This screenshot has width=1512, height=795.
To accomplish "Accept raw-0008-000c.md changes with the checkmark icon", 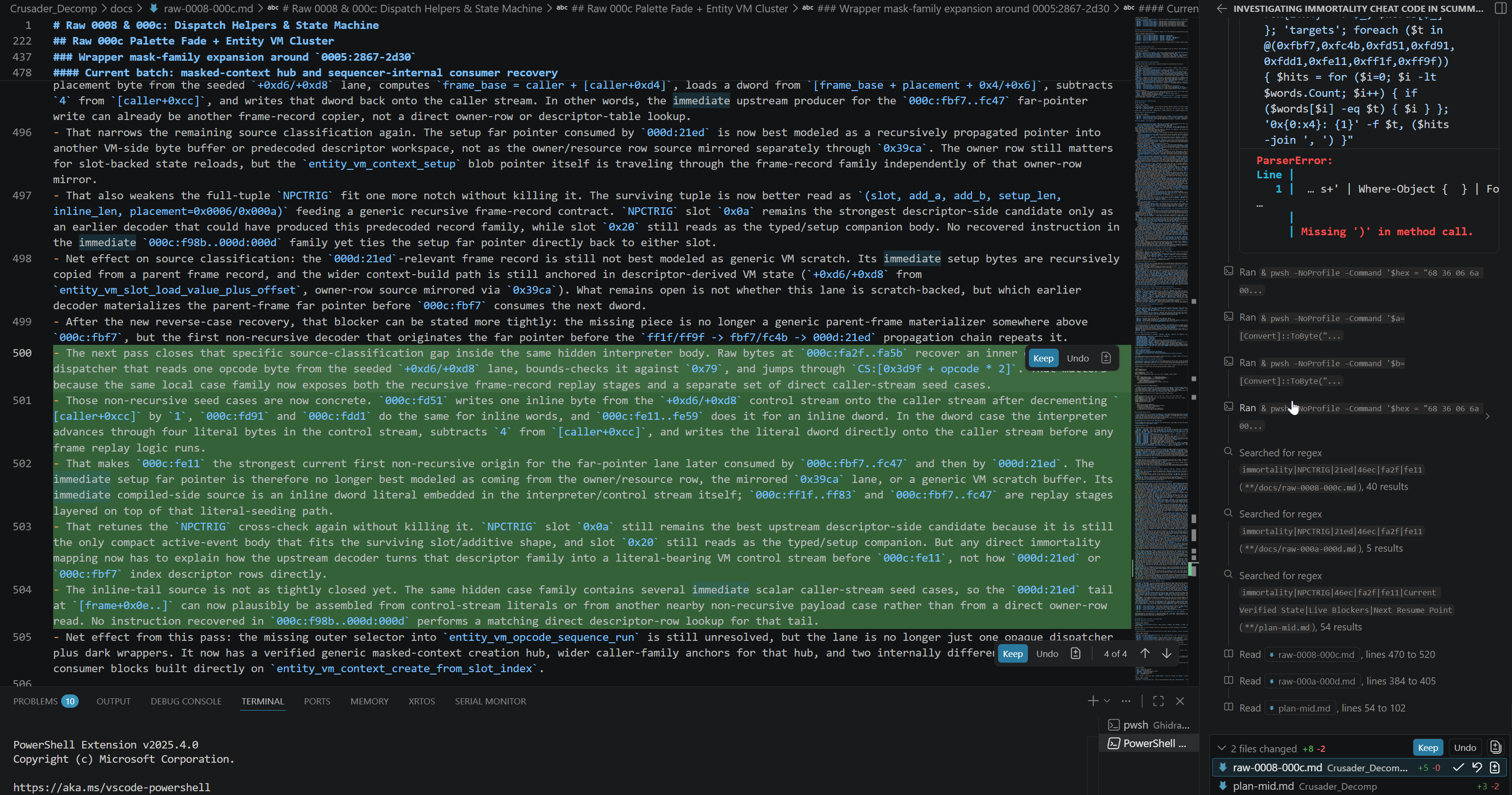I will click(1458, 767).
